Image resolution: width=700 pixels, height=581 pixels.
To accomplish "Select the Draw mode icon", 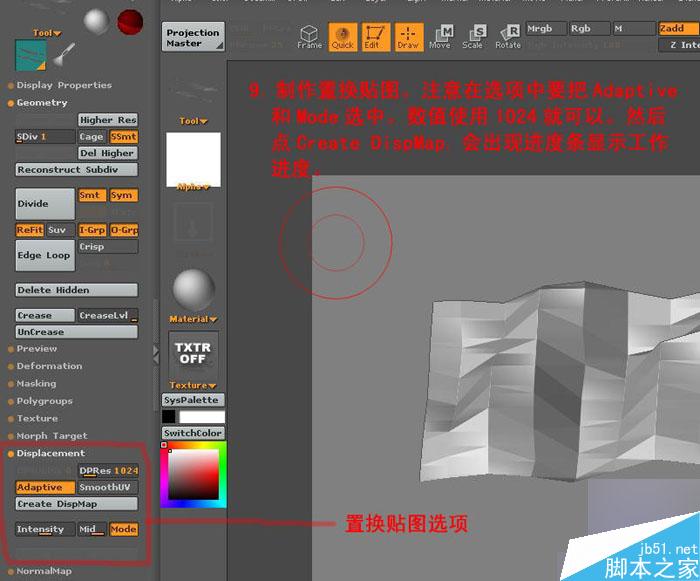I will coord(408,37).
